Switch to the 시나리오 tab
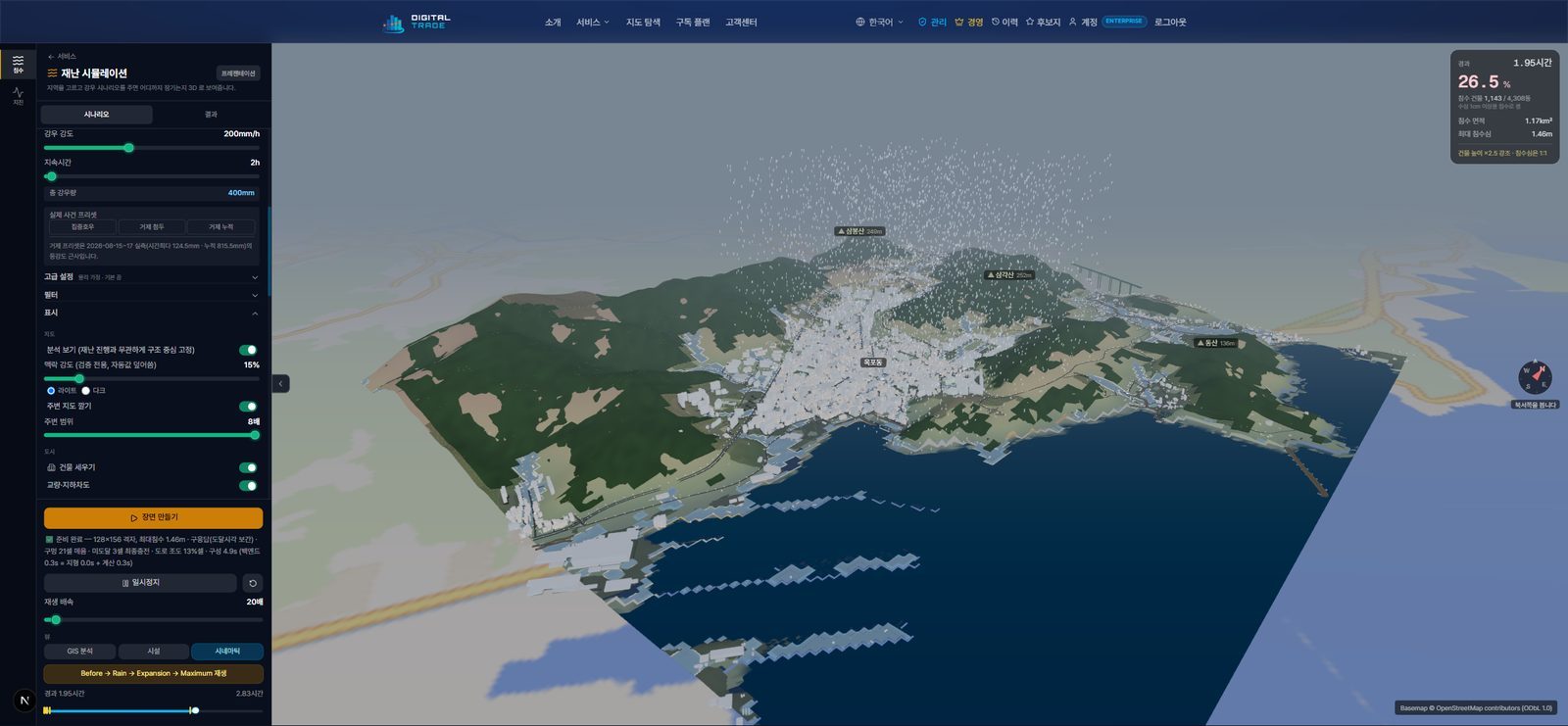1568x726 pixels. [96, 115]
